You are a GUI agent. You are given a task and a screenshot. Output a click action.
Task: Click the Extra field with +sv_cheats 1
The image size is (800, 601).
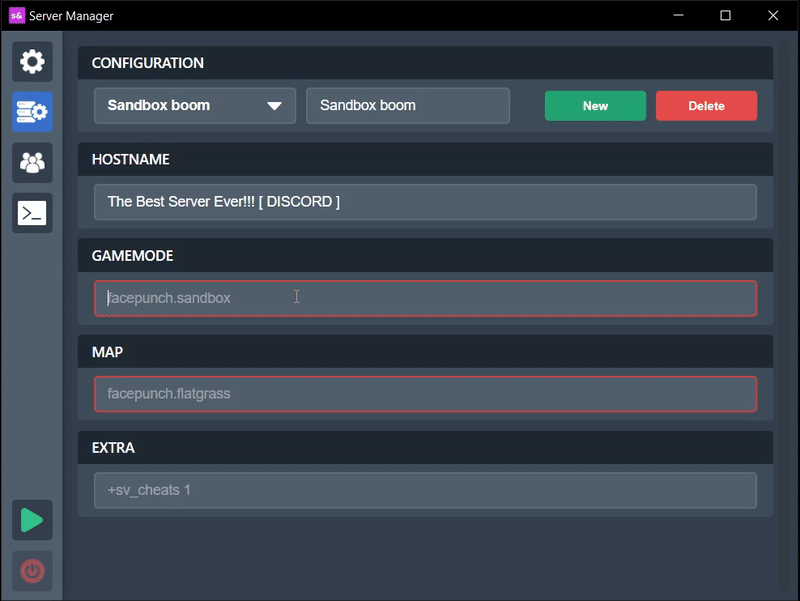click(425, 490)
